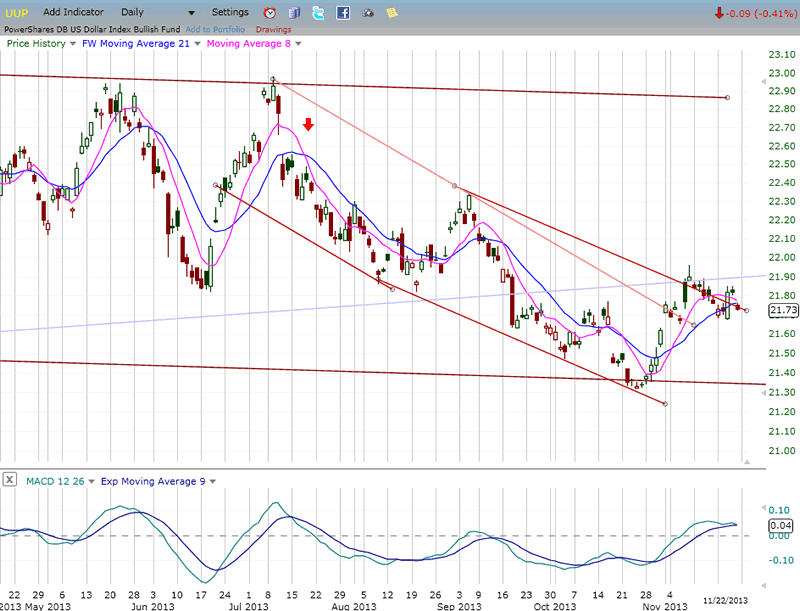Click the UUP ticker symbol field
The image size is (800, 611).
click(x=18, y=13)
